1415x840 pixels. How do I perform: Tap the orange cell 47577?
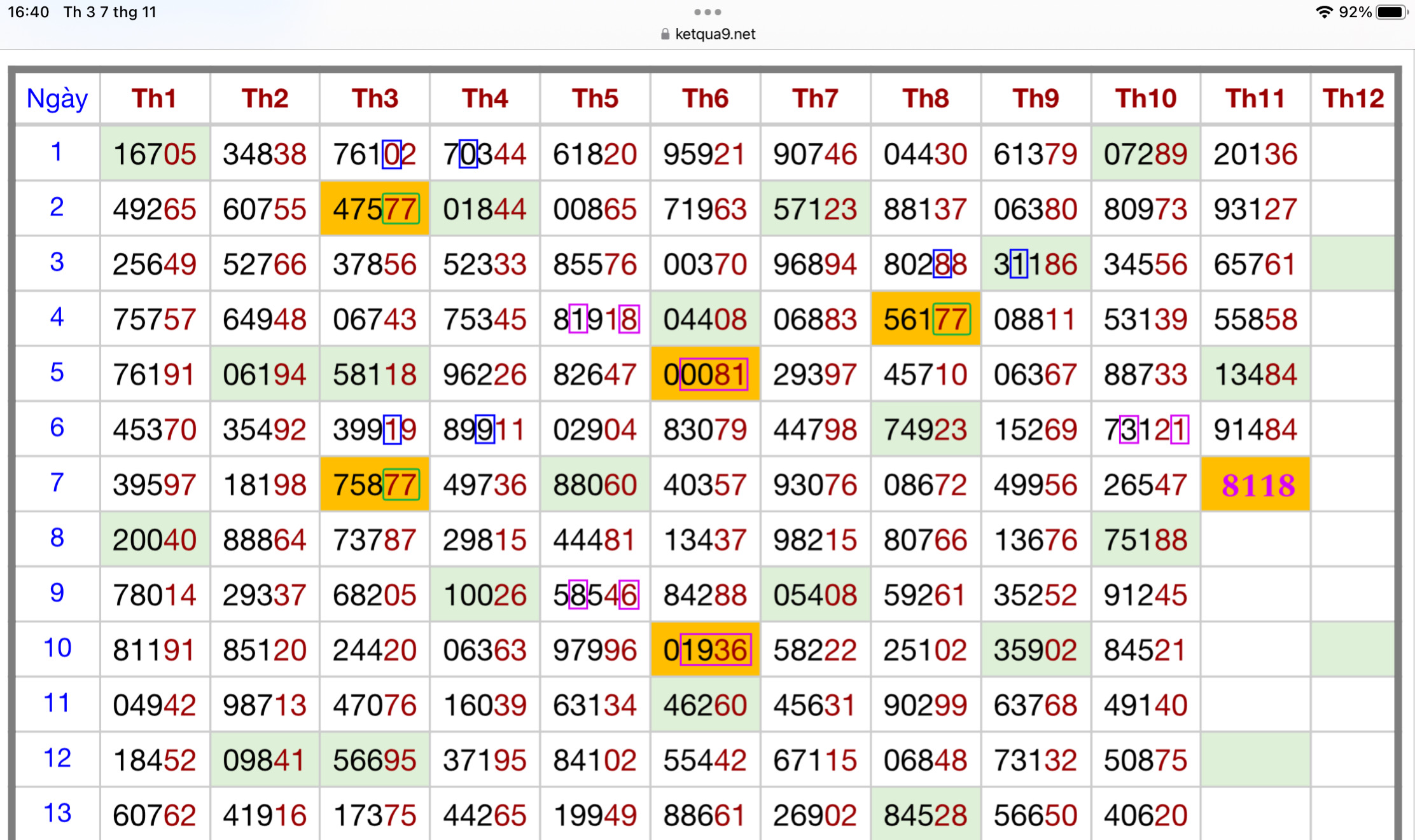pyautogui.click(x=375, y=209)
